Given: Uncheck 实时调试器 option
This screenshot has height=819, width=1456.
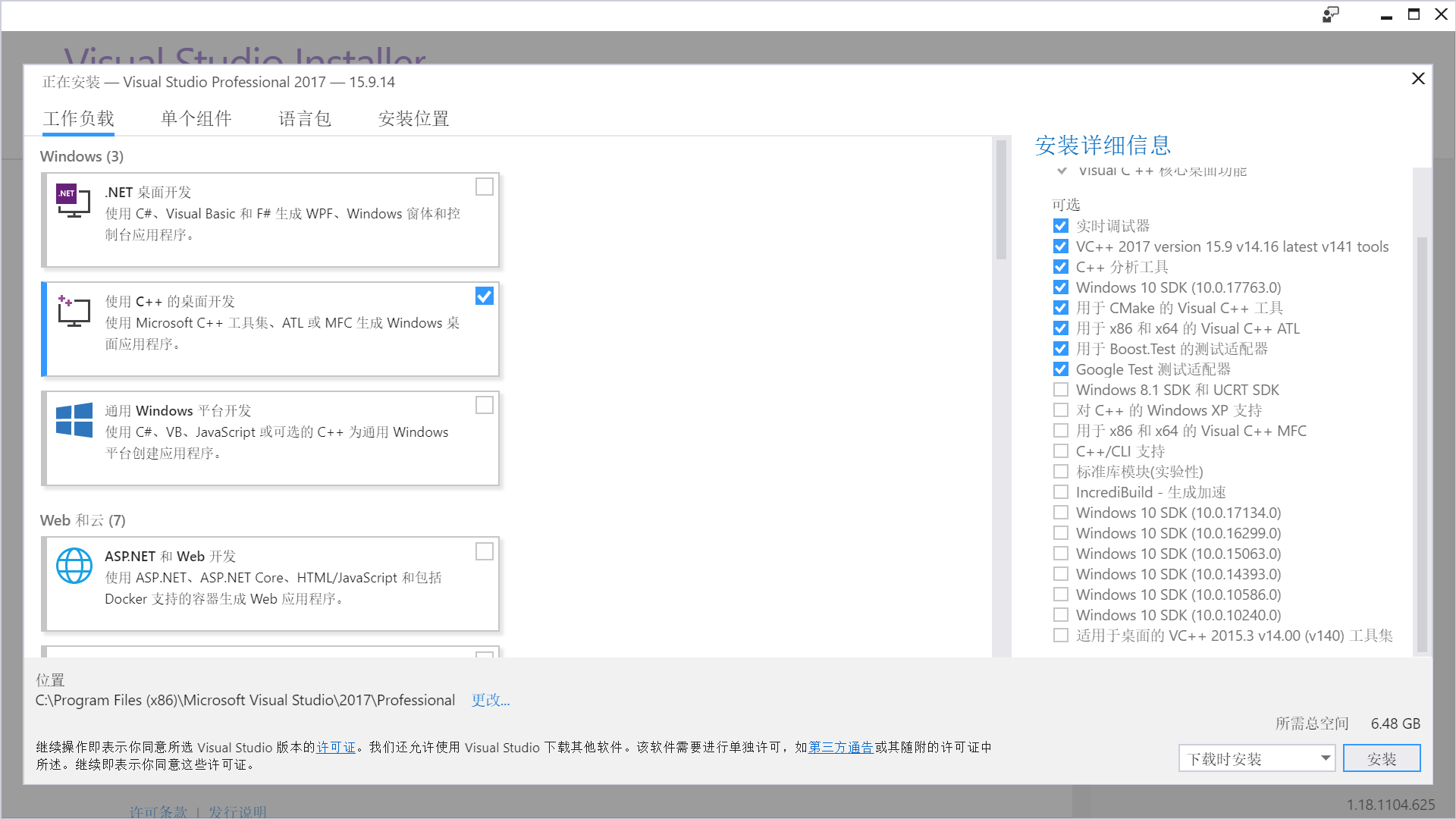Looking at the screenshot, I should point(1061,226).
